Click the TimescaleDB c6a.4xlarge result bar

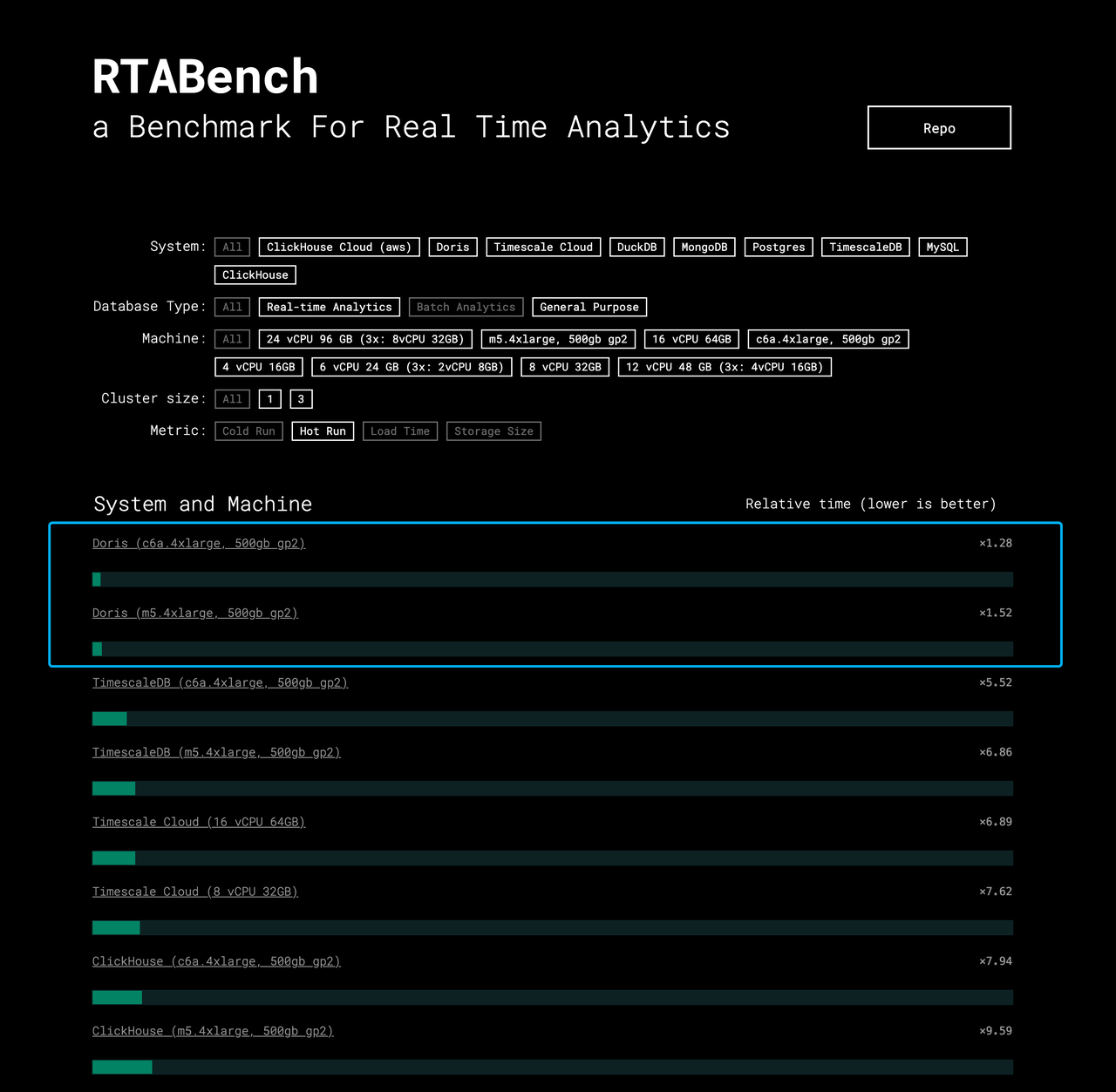pos(553,719)
